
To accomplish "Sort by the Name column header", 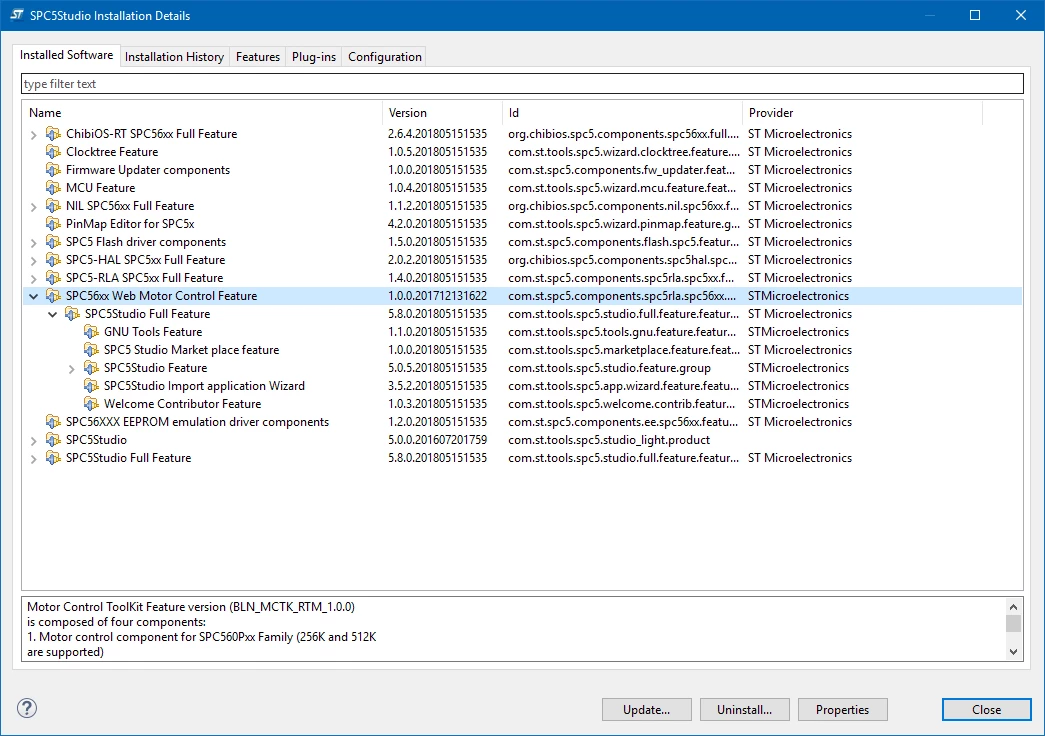I will click(x=203, y=113).
